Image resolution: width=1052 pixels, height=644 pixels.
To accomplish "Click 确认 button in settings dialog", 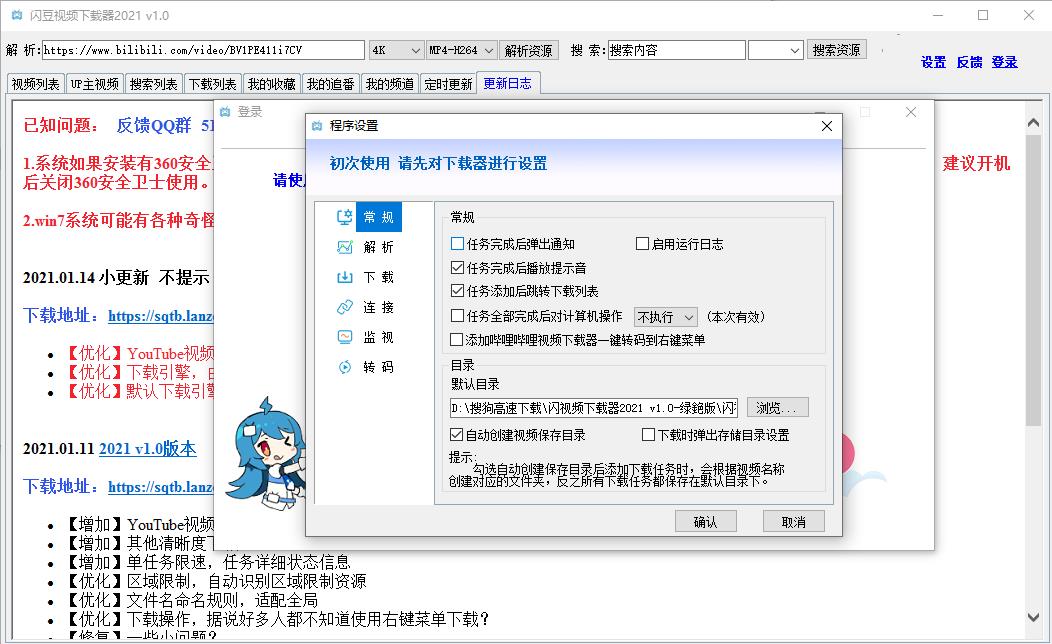I will point(706,521).
